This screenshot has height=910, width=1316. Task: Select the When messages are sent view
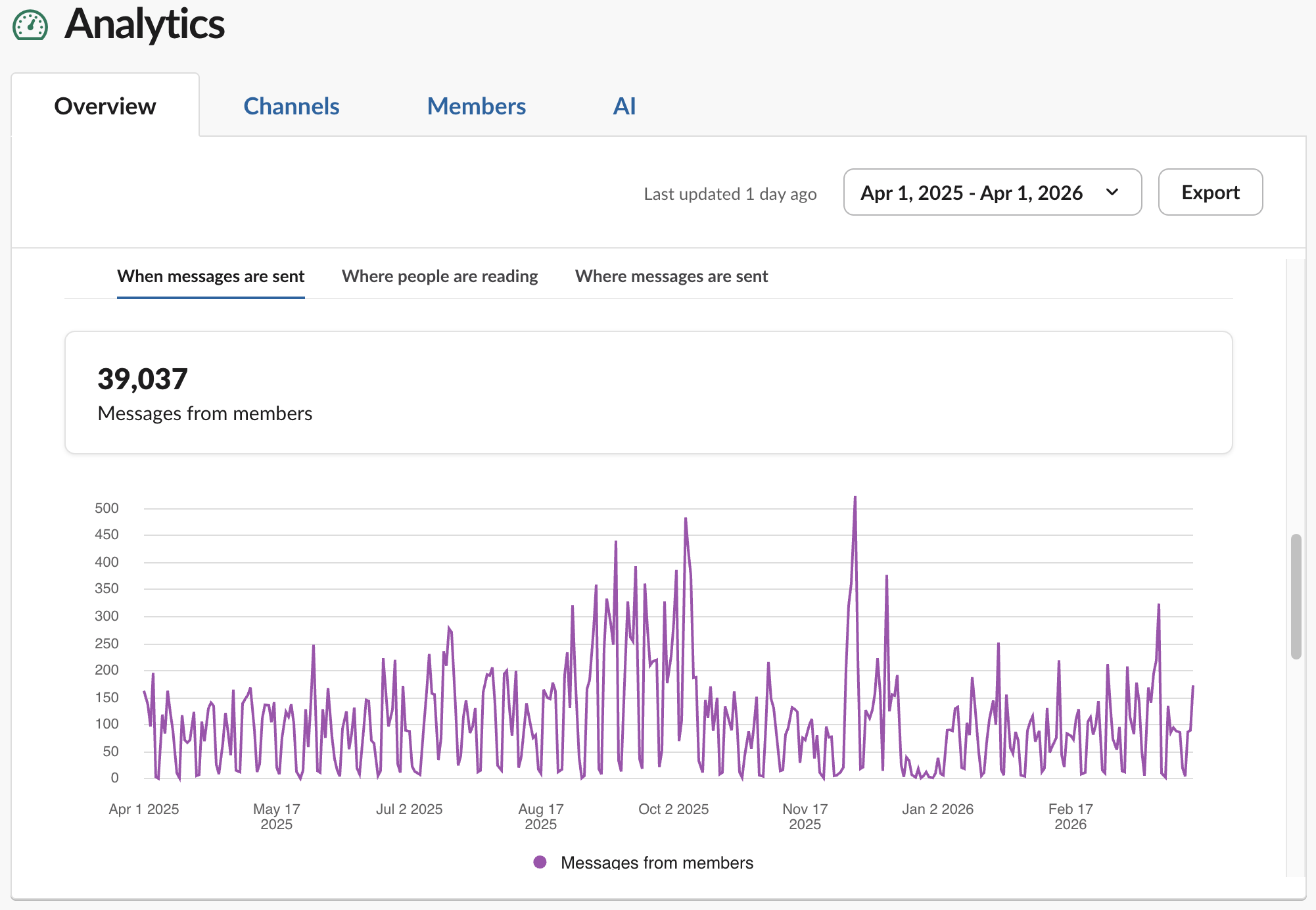pos(210,276)
